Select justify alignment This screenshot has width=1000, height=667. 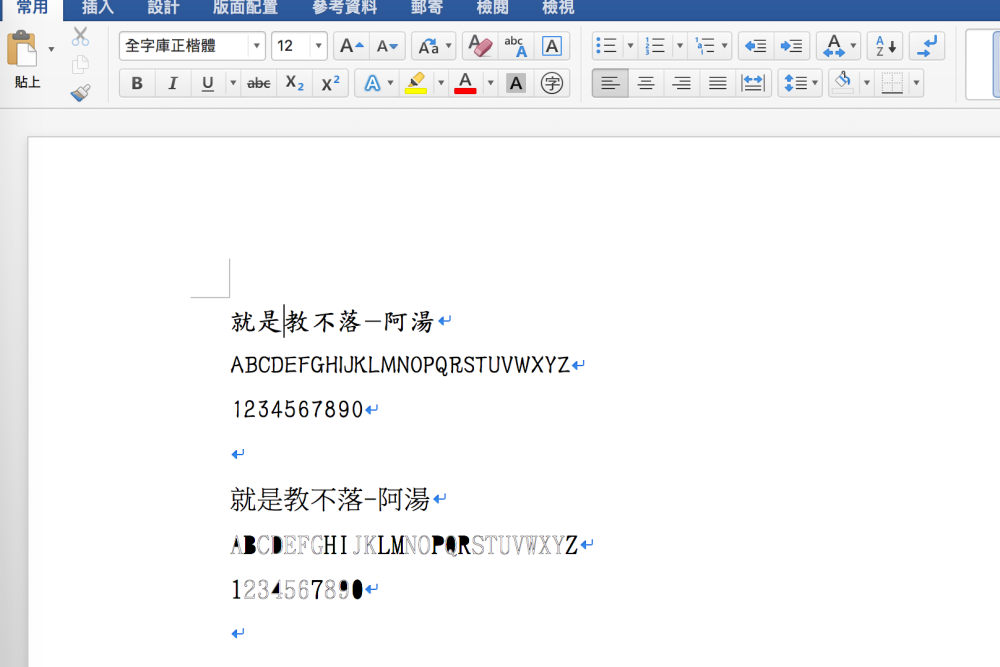pyautogui.click(x=717, y=83)
